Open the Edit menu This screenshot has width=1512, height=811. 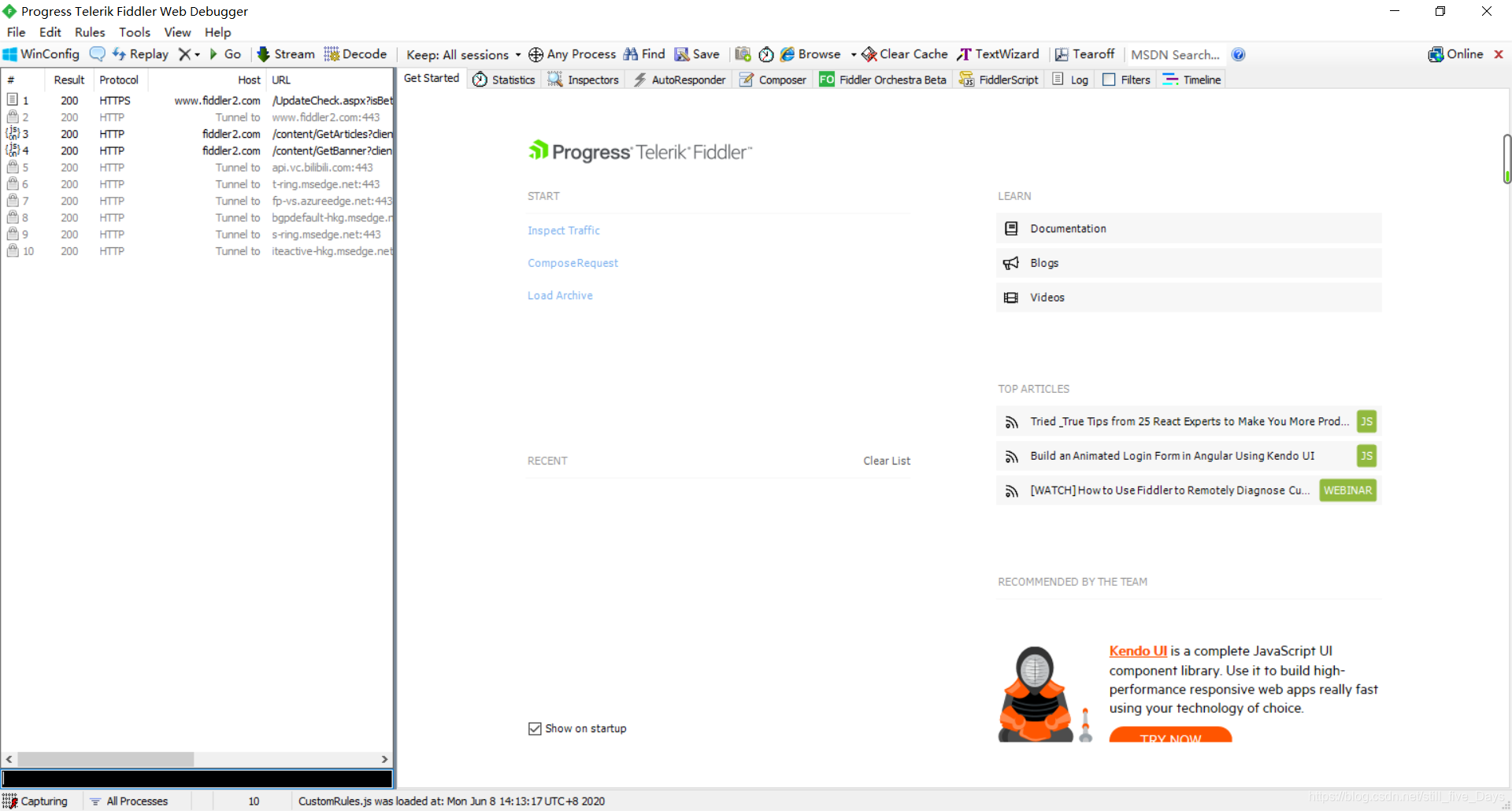click(x=50, y=32)
